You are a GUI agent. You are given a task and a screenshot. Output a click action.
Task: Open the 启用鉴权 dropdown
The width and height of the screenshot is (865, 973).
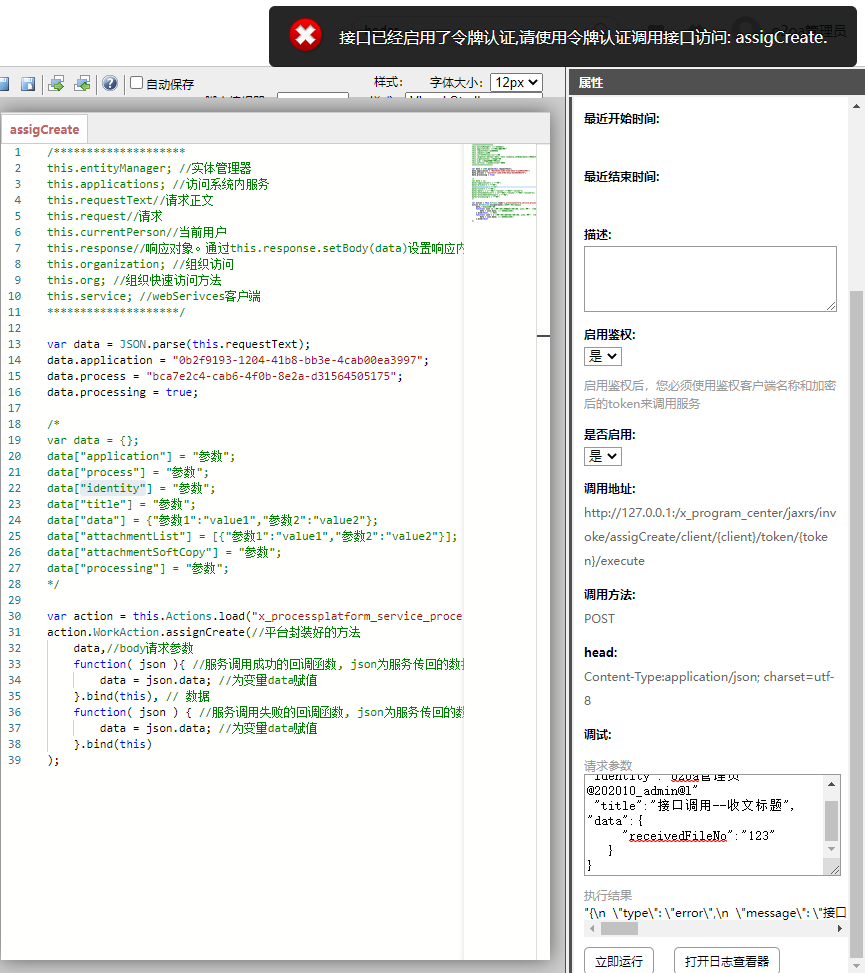602,356
